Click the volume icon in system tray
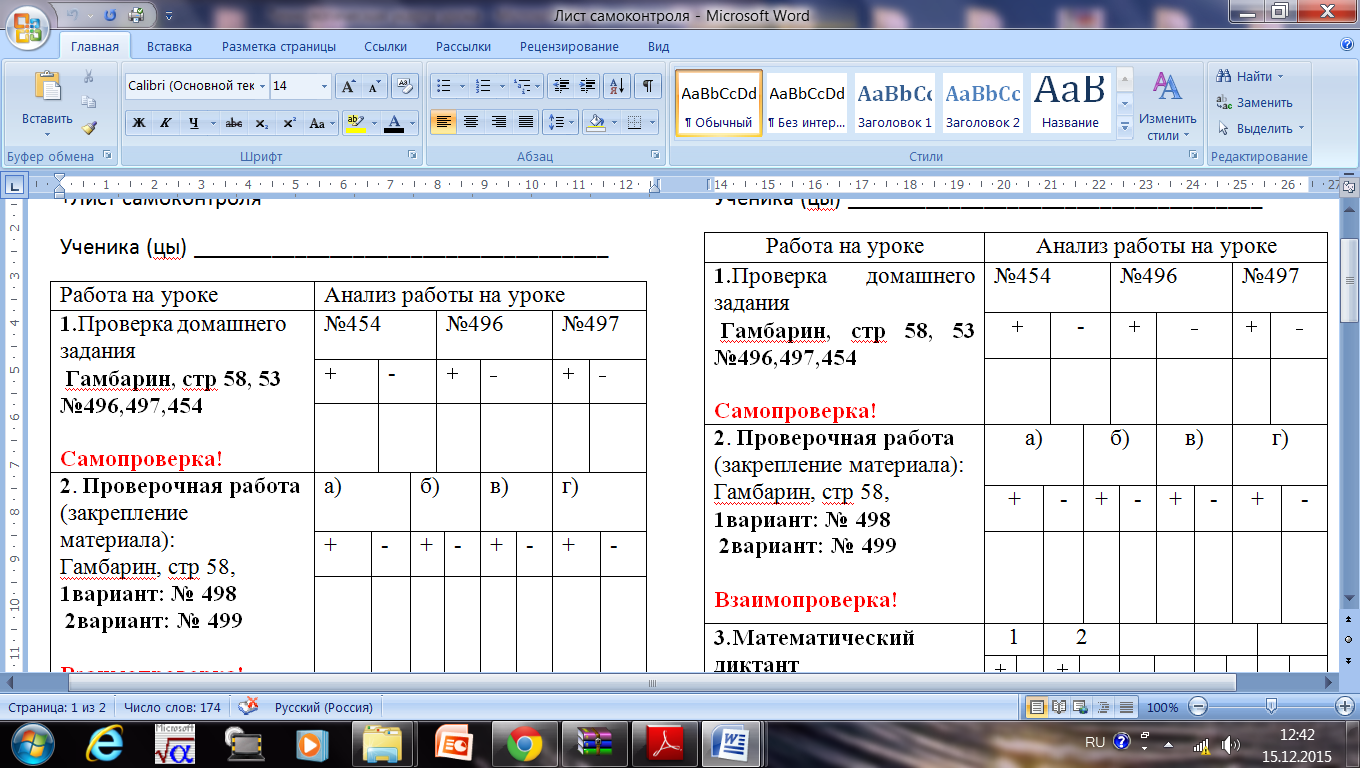Screen dimensions: 1360x768 1231,744
